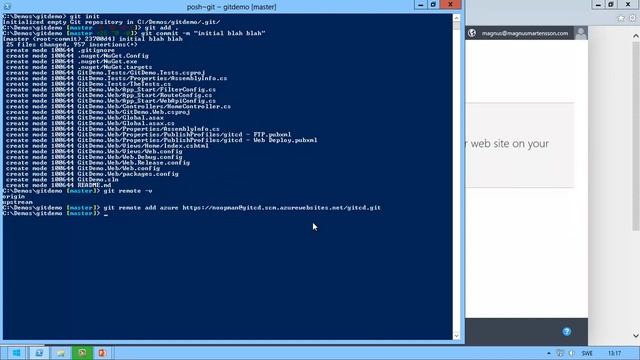Image resolution: width=640 pixels, height=360 pixels.
Task: Restore the browser window
Action: tap(611, 5)
